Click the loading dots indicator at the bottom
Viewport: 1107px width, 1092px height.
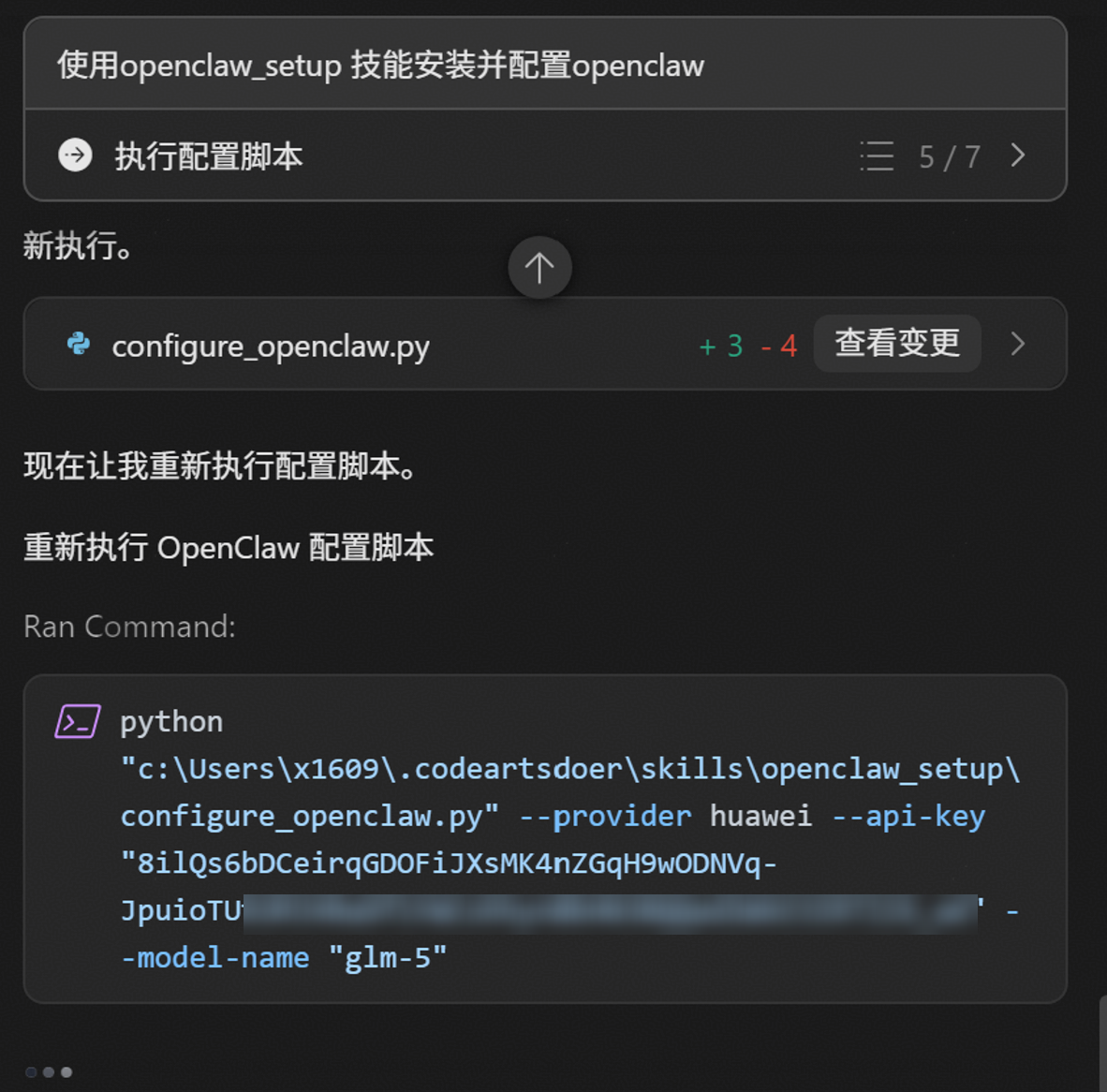click(x=49, y=1072)
